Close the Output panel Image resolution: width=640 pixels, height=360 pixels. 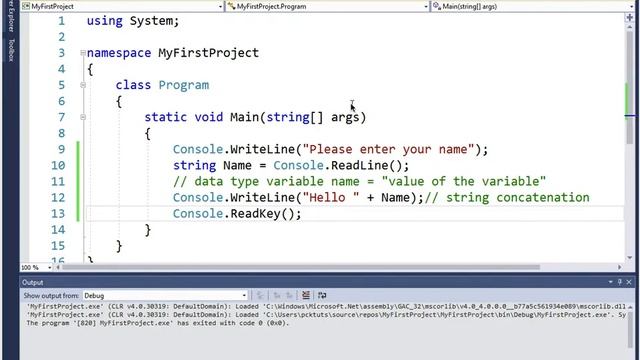(x=629, y=282)
